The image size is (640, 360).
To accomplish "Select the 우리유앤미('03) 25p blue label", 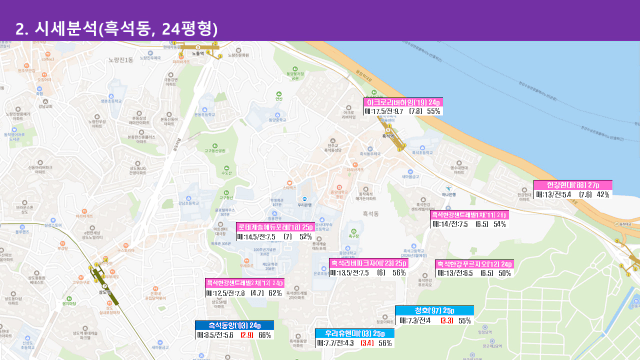I will coord(355,333).
